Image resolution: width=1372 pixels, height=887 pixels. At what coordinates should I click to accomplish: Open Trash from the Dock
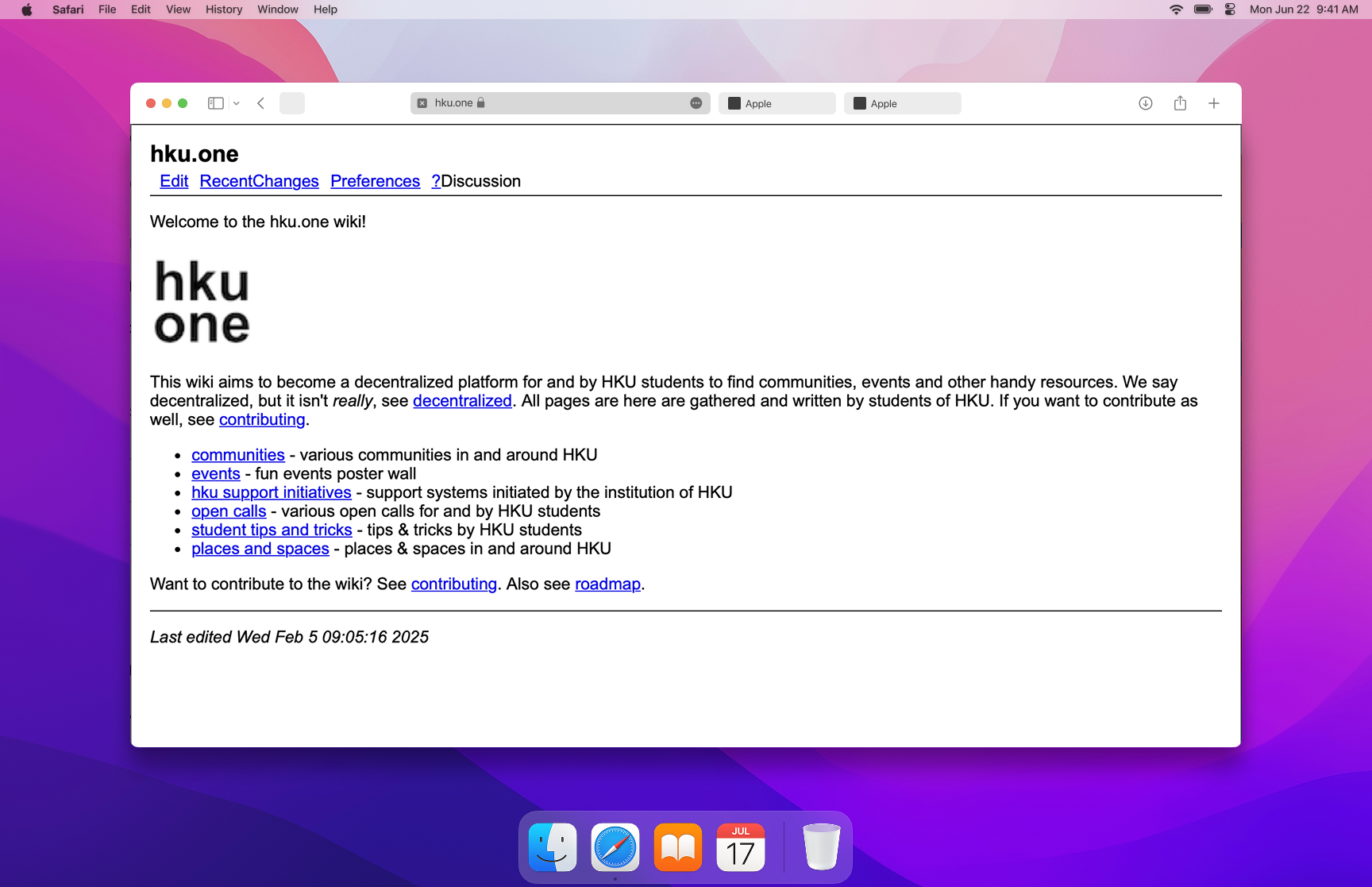821,847
